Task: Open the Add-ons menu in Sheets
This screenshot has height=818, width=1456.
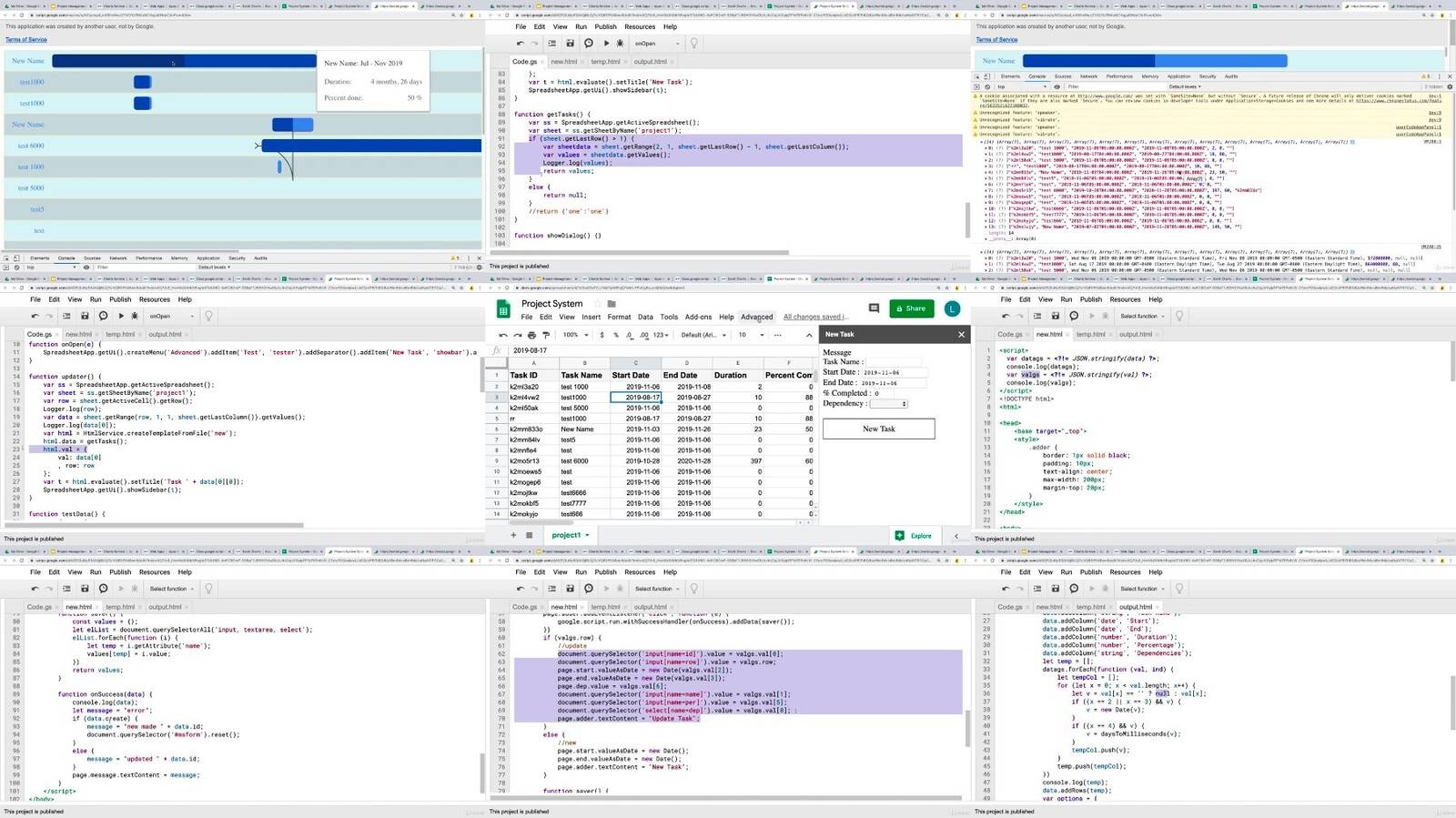Action: point(698,318)
